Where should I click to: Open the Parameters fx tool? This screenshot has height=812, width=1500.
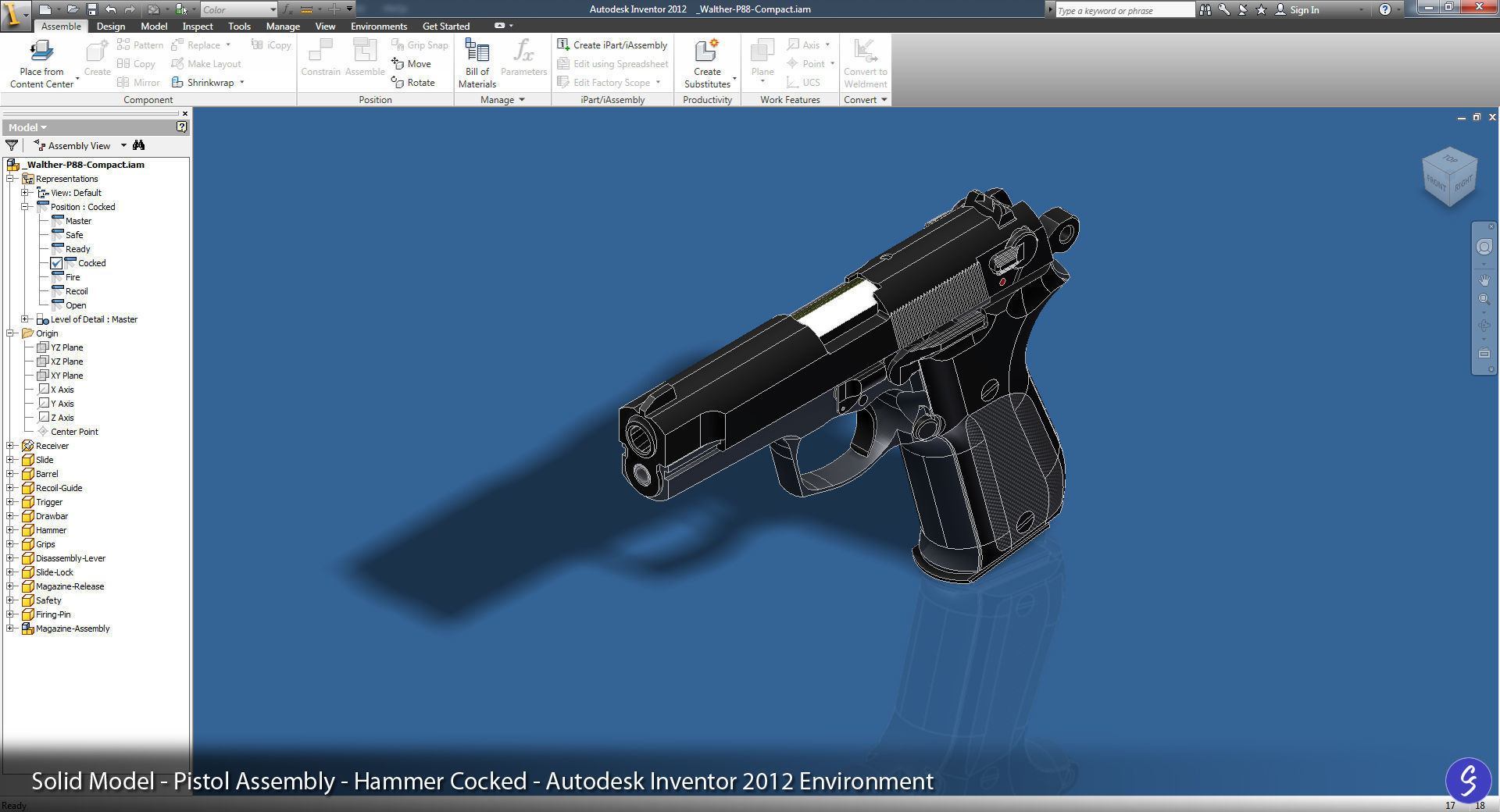coord(523,58)
